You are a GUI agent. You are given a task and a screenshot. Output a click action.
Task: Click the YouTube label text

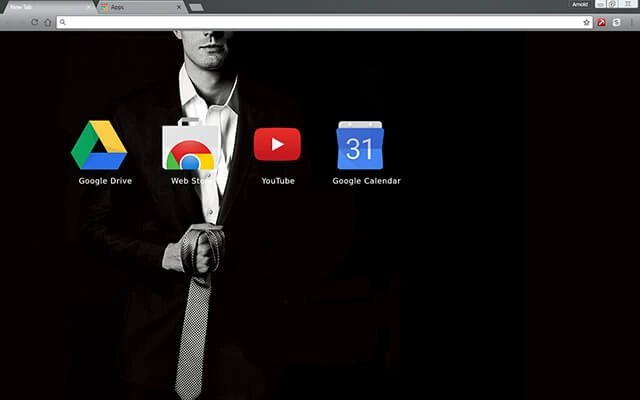[278, 181]
